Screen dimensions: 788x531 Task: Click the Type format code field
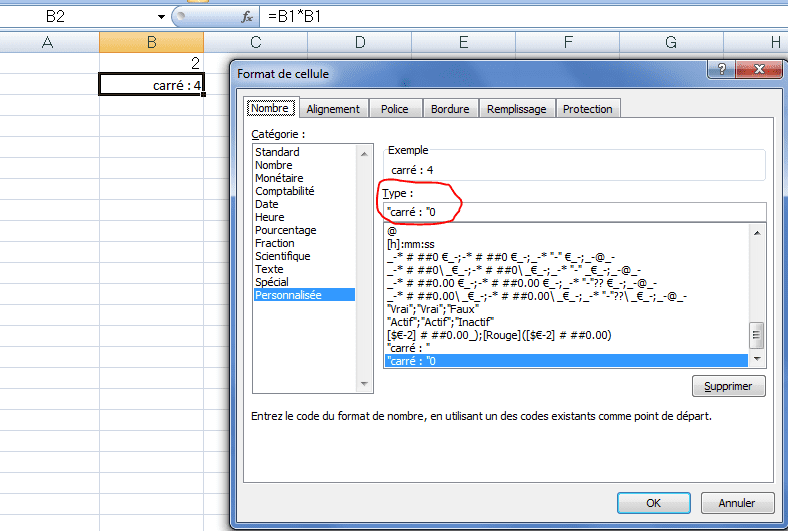[574, 211]
